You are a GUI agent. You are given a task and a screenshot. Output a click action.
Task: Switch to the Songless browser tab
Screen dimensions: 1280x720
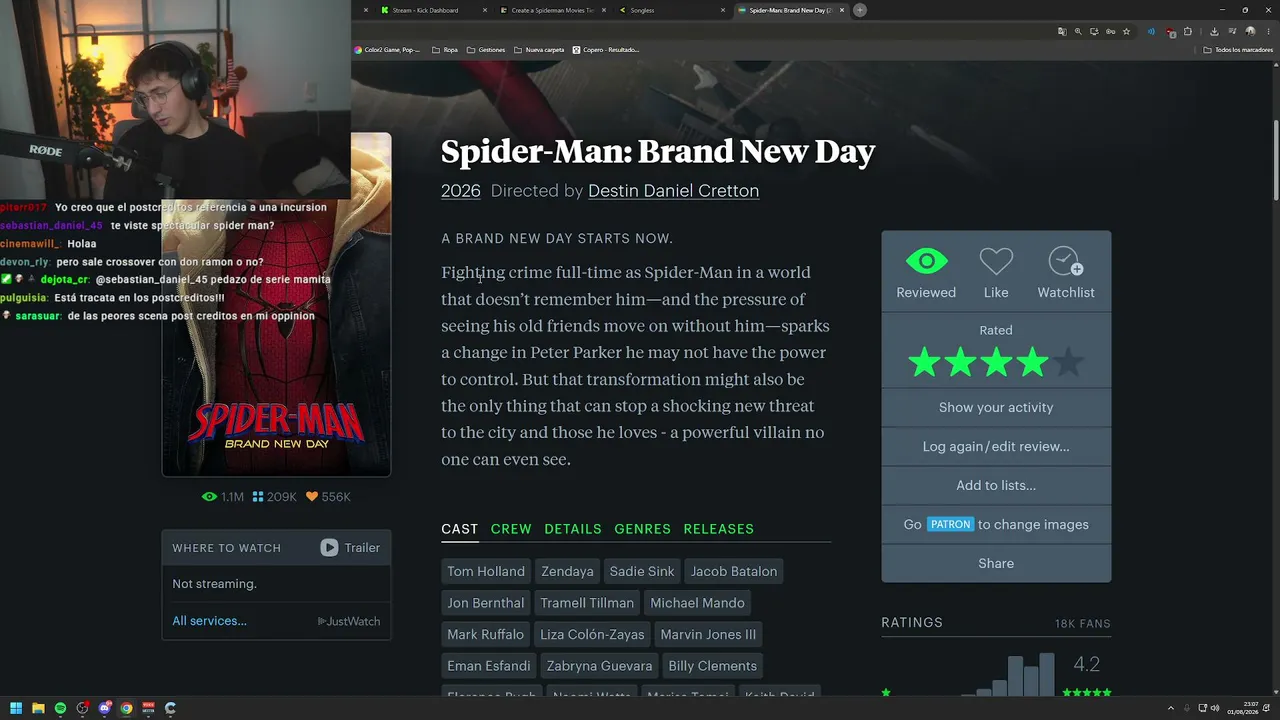pyautogui.click(x=672, y=10)
